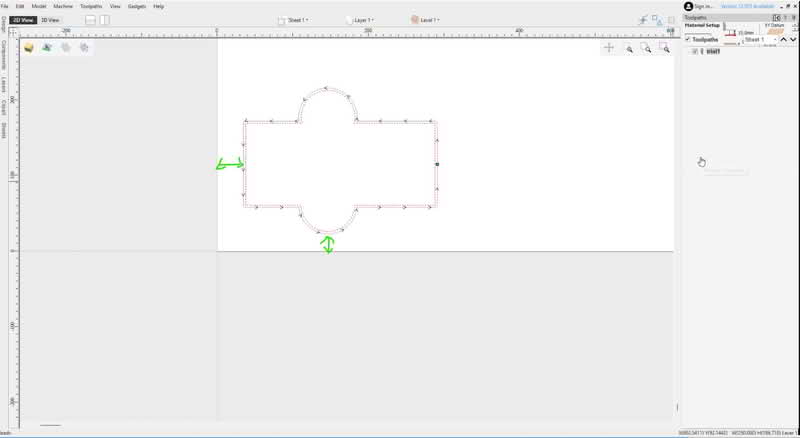This screenshot has height=438, width=800.
Task: Split view side by side icon
Action: click(x=104, y=20)
